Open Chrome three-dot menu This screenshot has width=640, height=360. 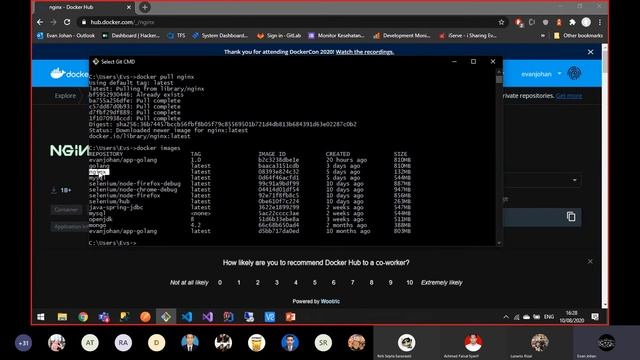tap(600, 22)
